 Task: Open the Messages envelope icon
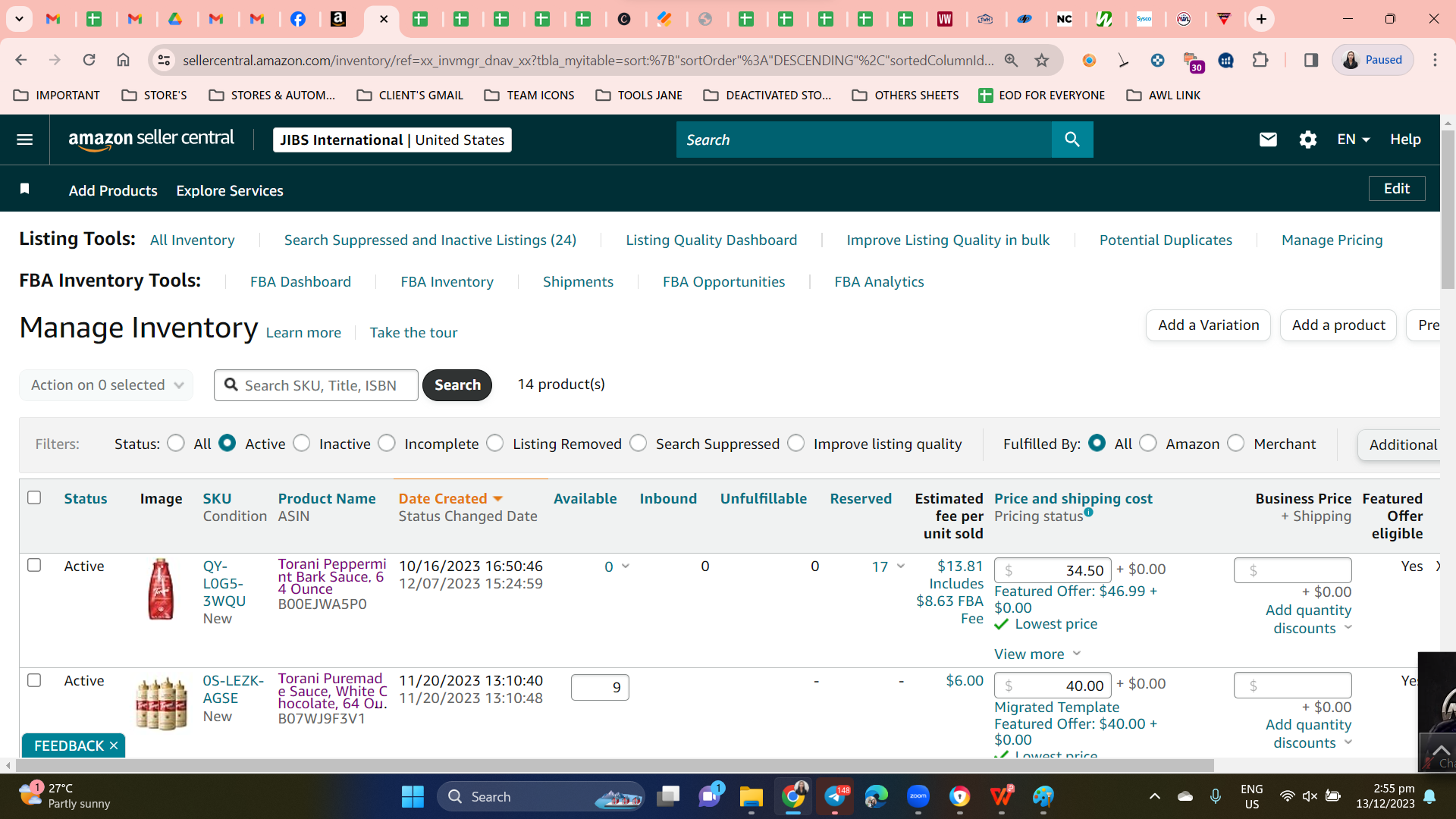[x=1268, y=140]
